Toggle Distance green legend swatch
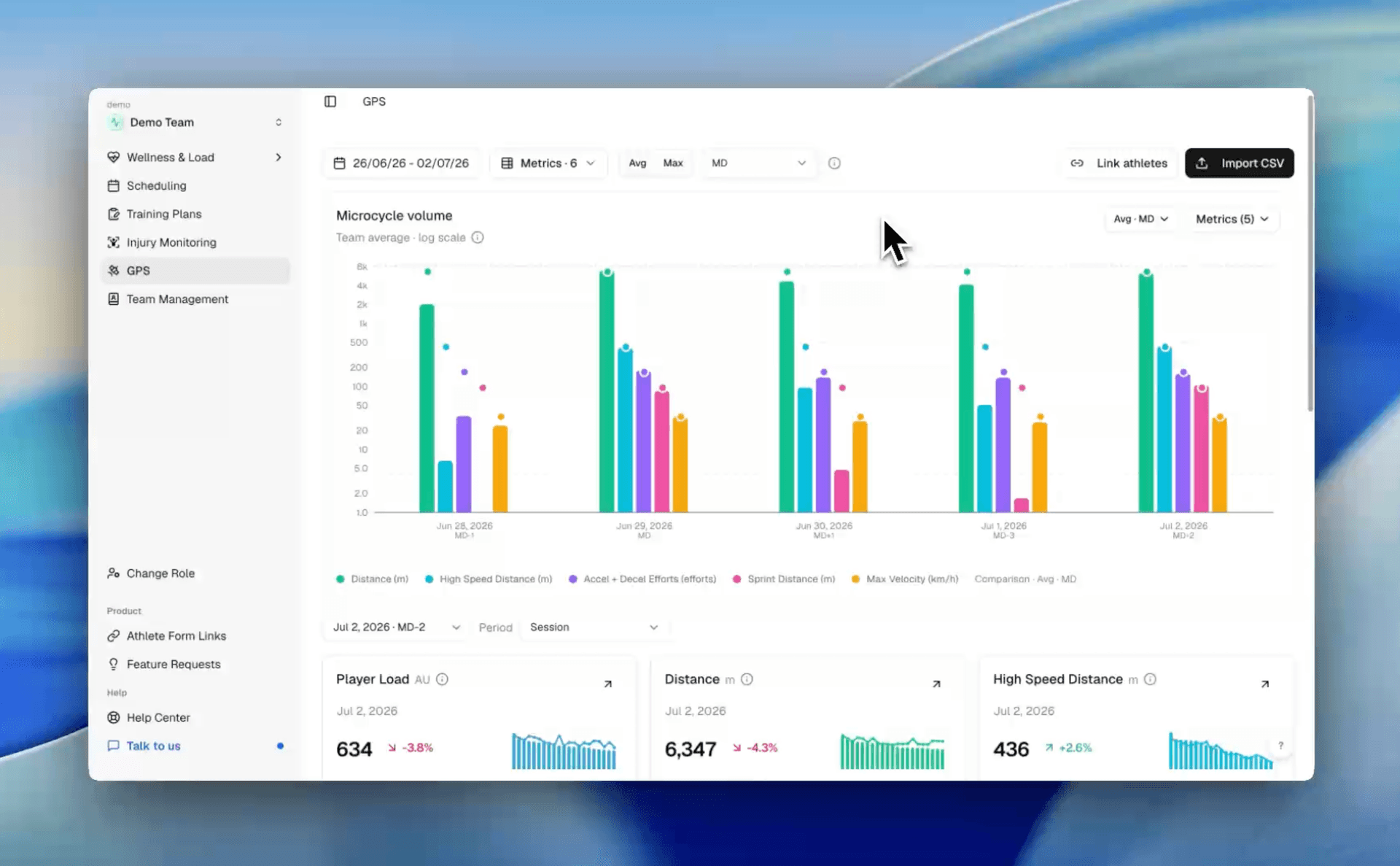The image size is (1400, 866). (340, 579)
